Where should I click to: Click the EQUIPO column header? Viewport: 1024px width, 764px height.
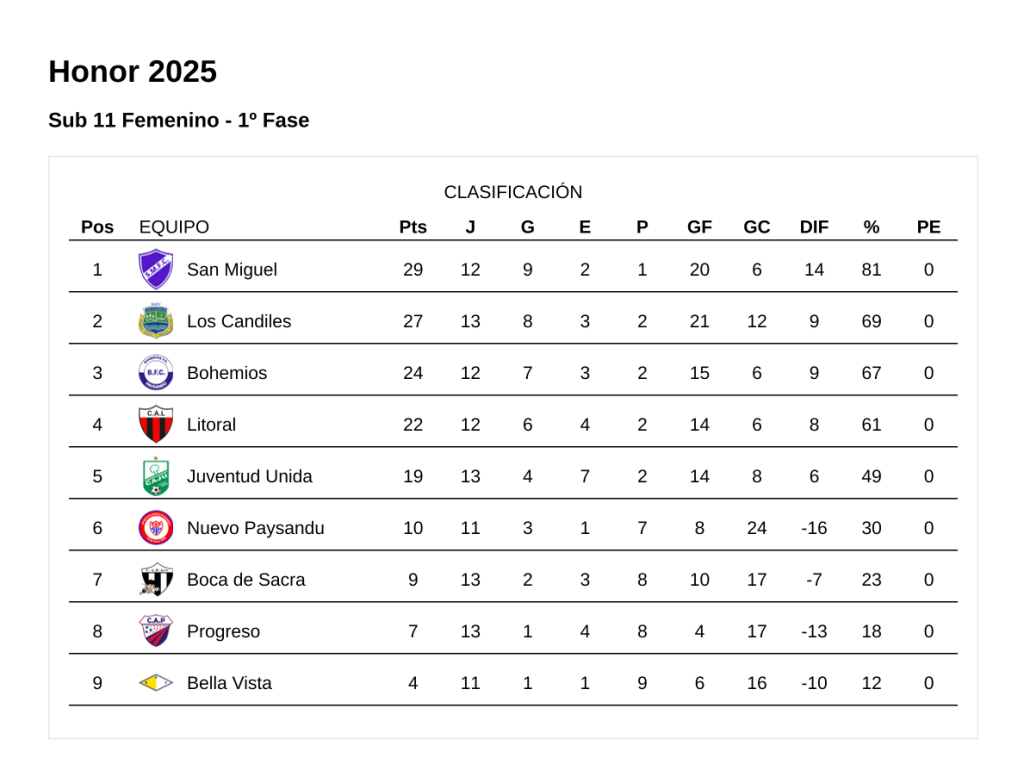(x=174, y=227)
